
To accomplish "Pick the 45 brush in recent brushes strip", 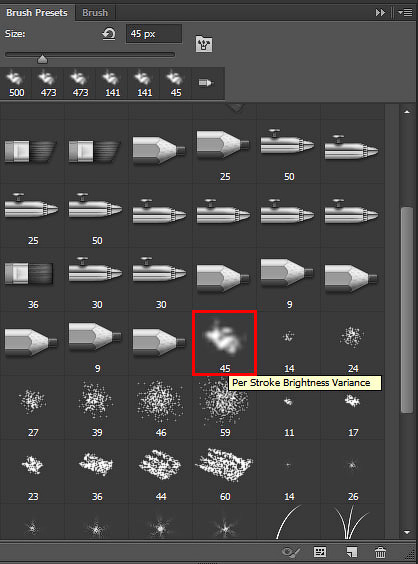I will (176, 83).
